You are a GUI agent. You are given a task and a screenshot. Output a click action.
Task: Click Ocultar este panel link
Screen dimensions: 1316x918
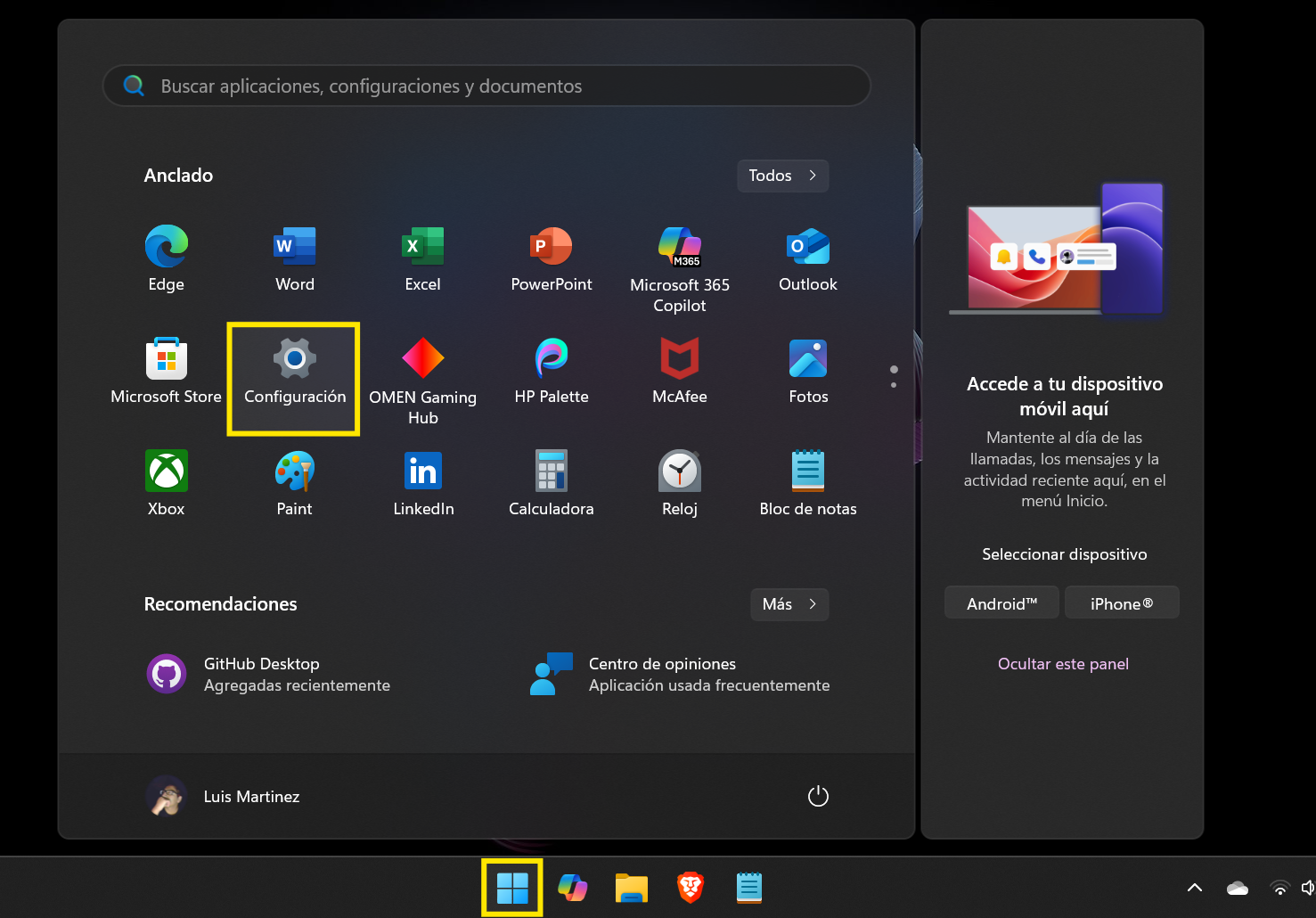click(1063, 663)
